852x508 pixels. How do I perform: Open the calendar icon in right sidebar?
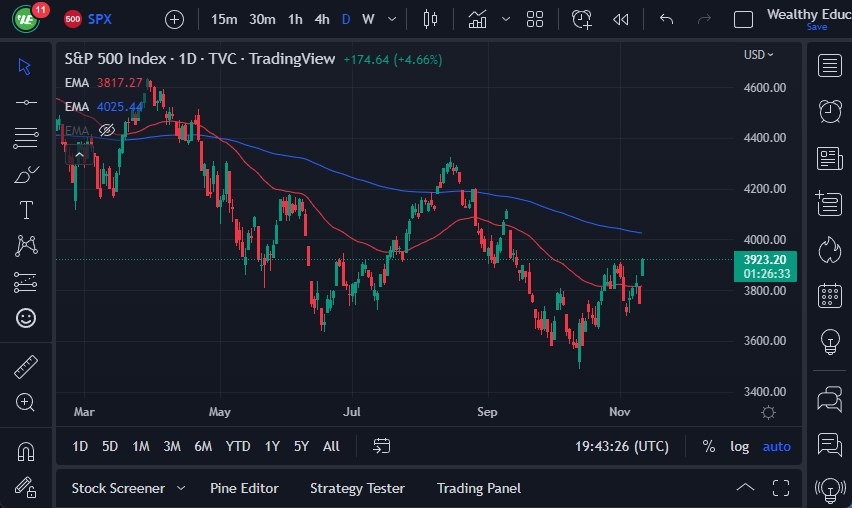[829, 295]
